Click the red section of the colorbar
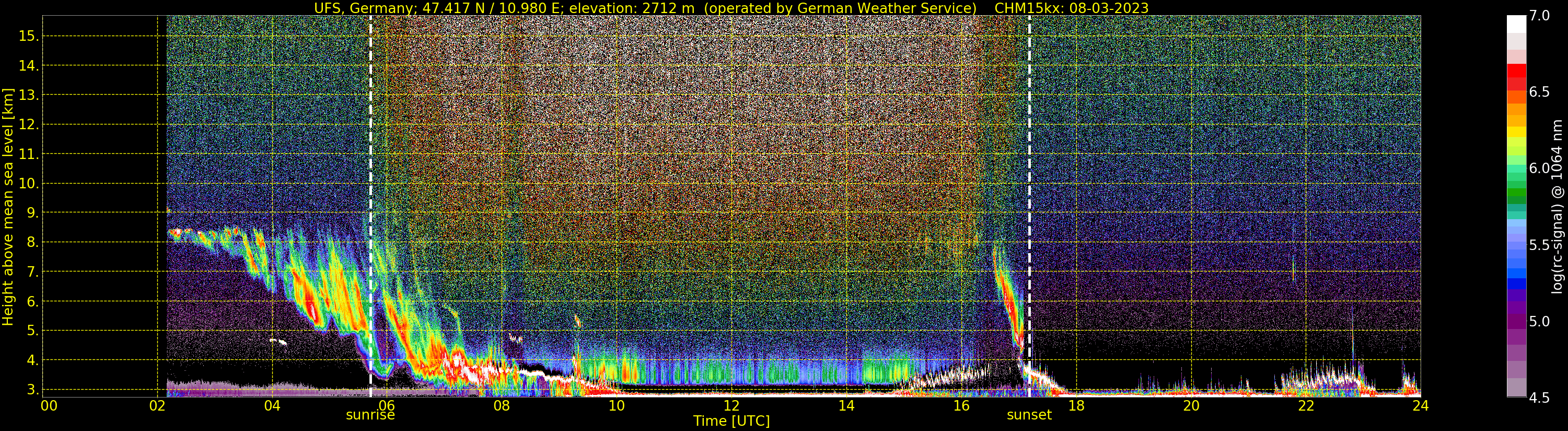 (1516, 78)
